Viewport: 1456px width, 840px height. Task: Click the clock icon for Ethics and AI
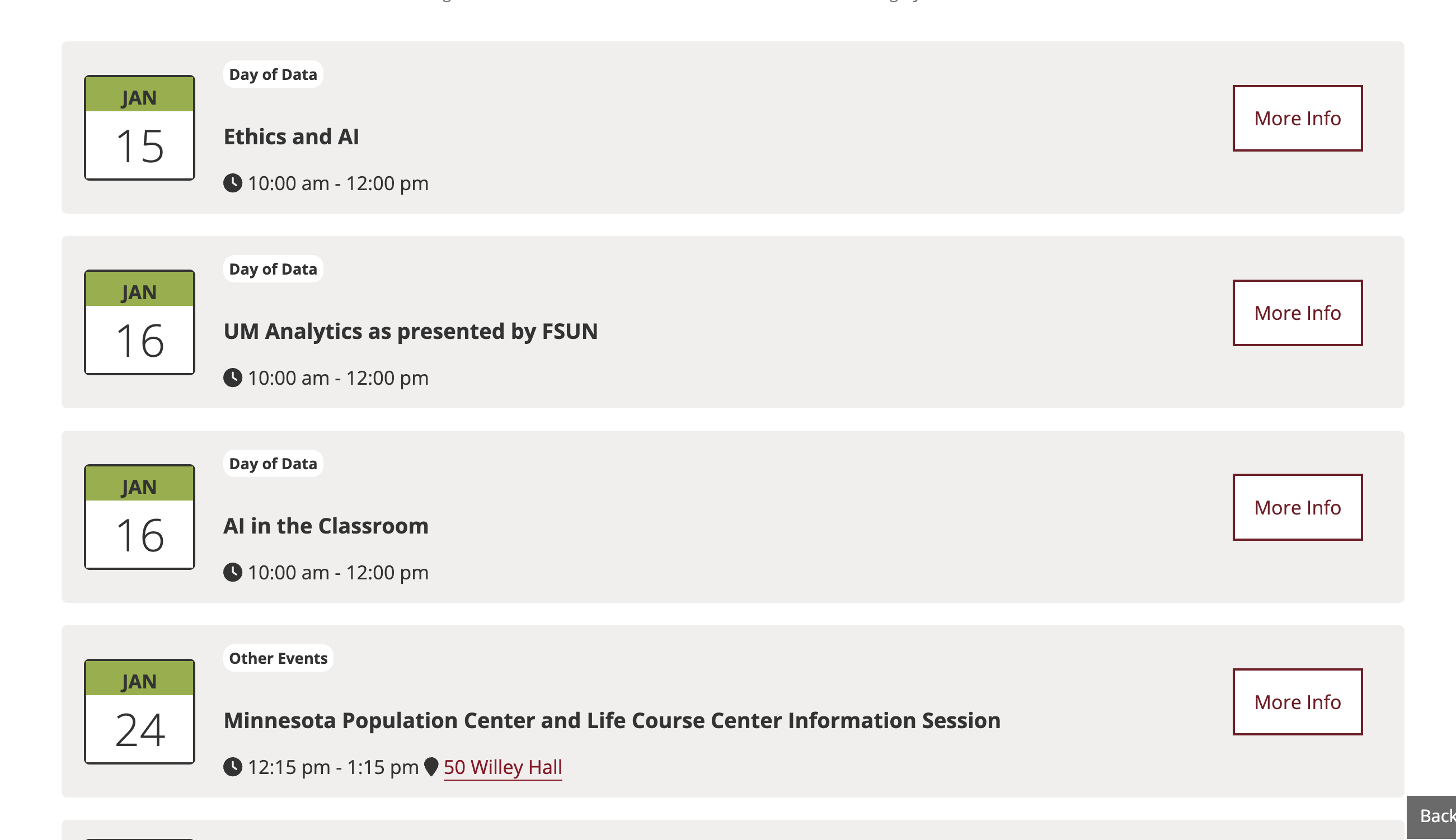[x=233, y=183]
